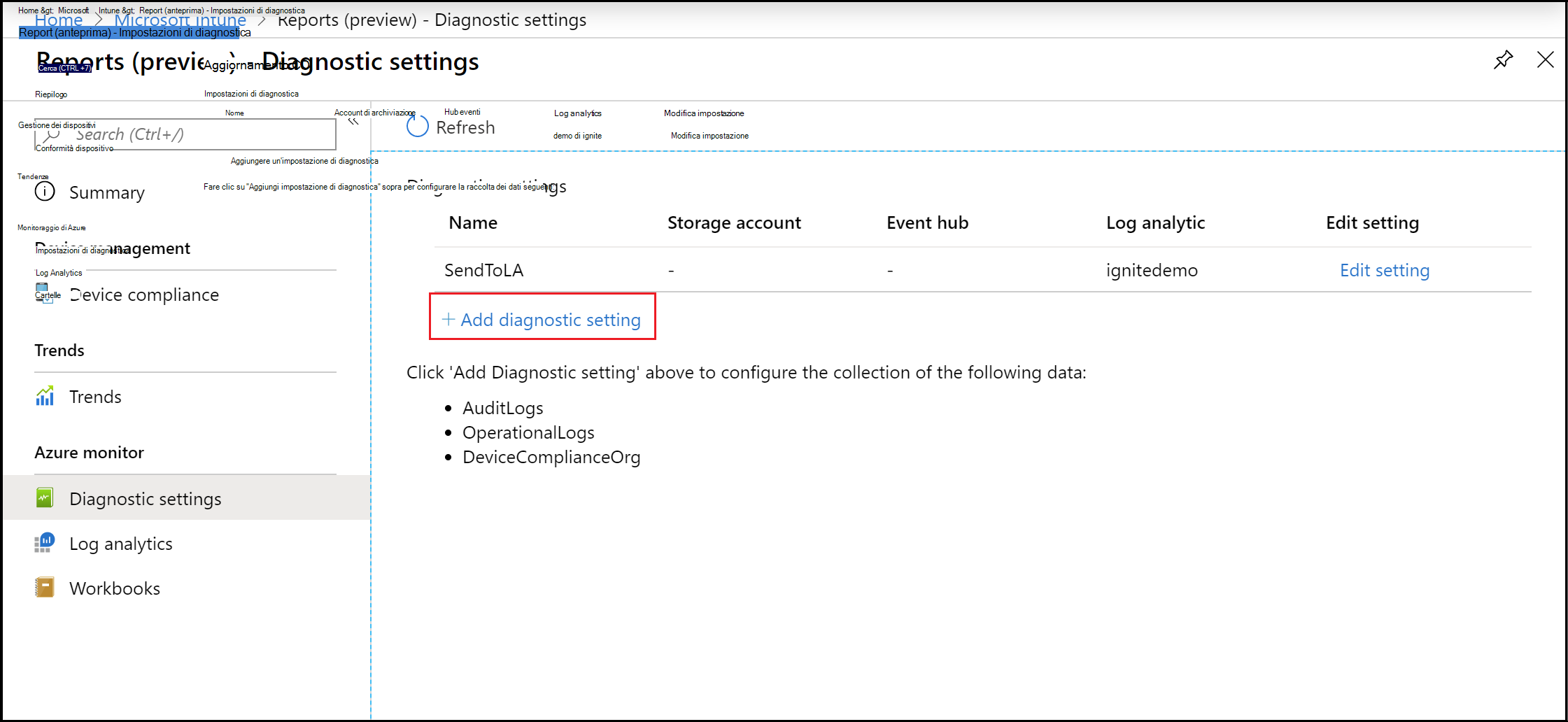Click the Trends bar chart icon

click(45, 397)
